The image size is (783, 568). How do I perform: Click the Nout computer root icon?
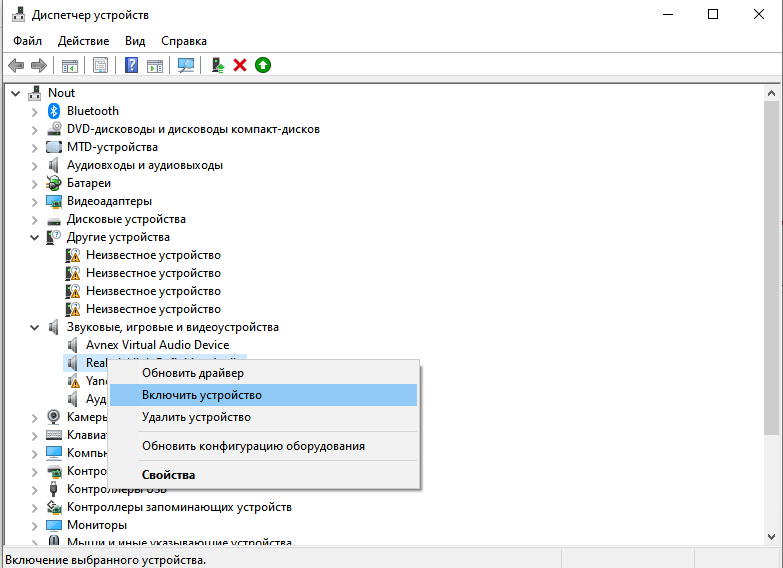pos(35,93)
